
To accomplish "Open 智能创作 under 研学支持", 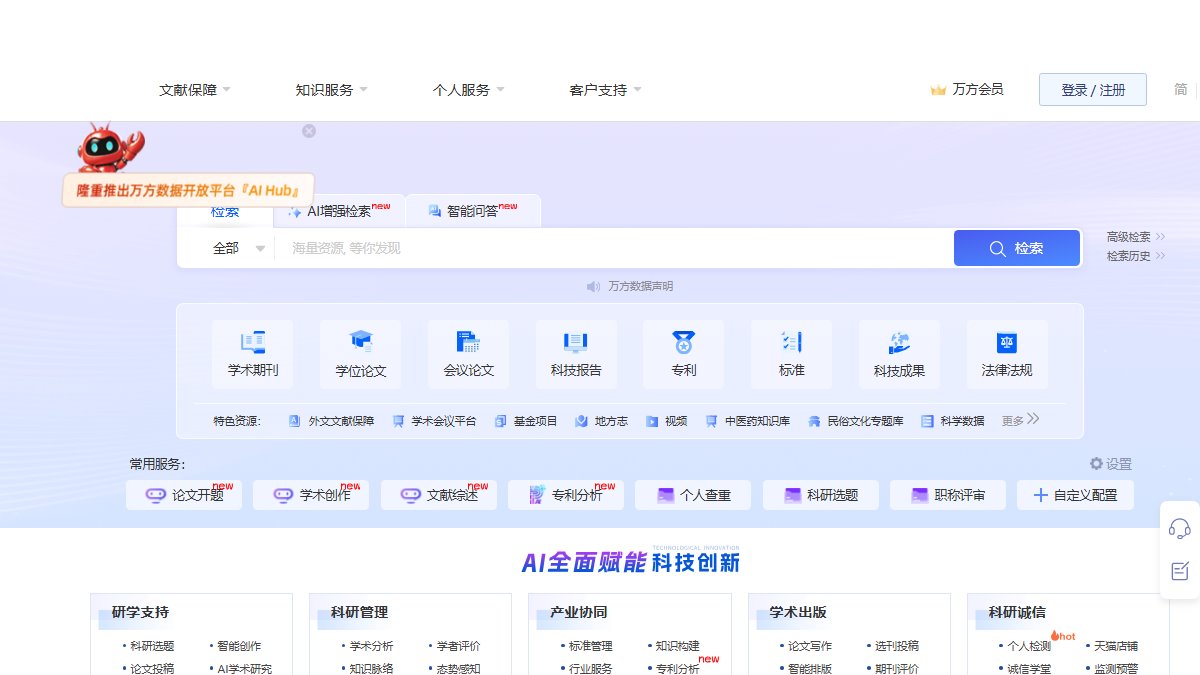I will click(x=239, y=646).
